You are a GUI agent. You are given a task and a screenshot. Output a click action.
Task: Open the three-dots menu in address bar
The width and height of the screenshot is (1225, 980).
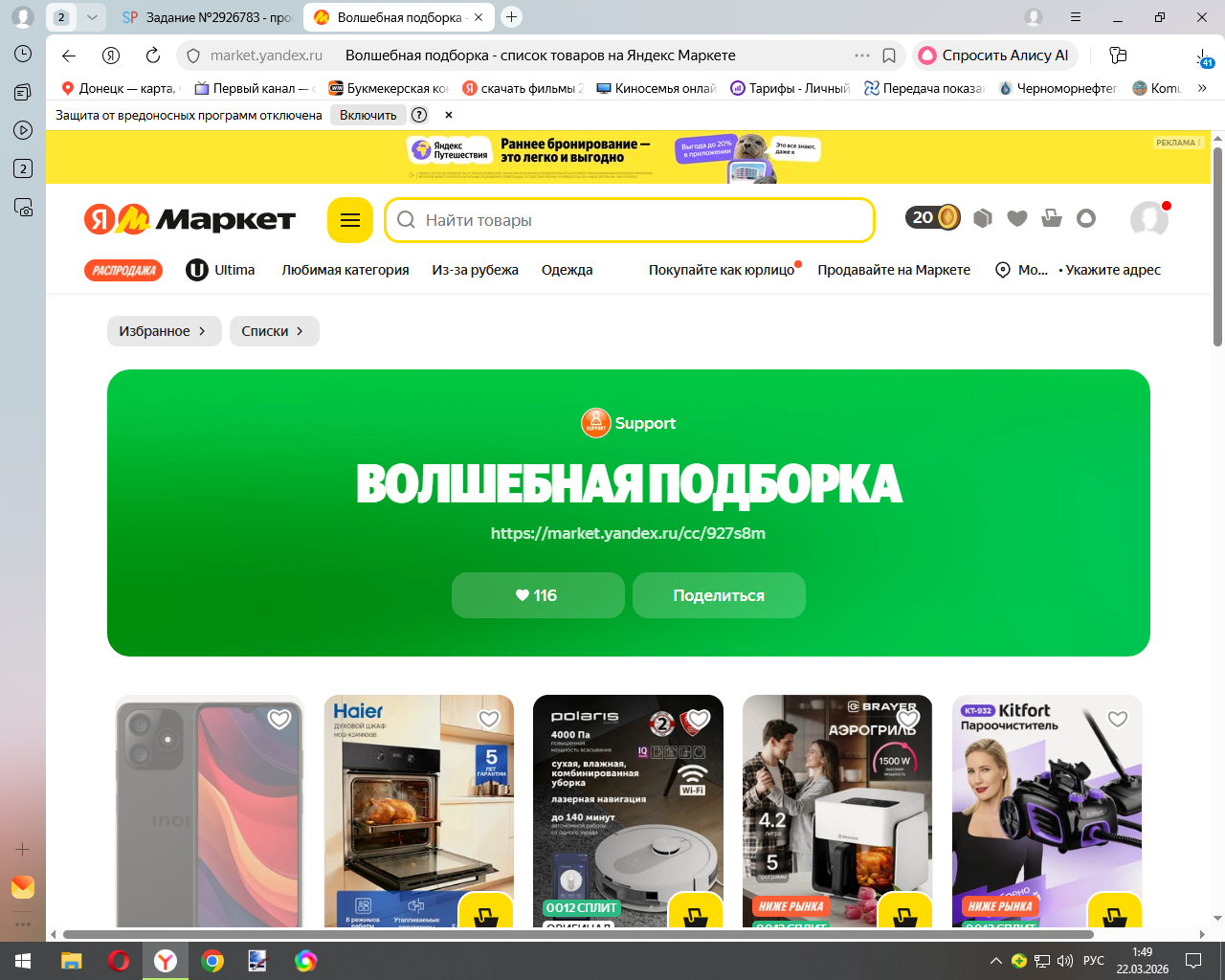pos(862,56)
